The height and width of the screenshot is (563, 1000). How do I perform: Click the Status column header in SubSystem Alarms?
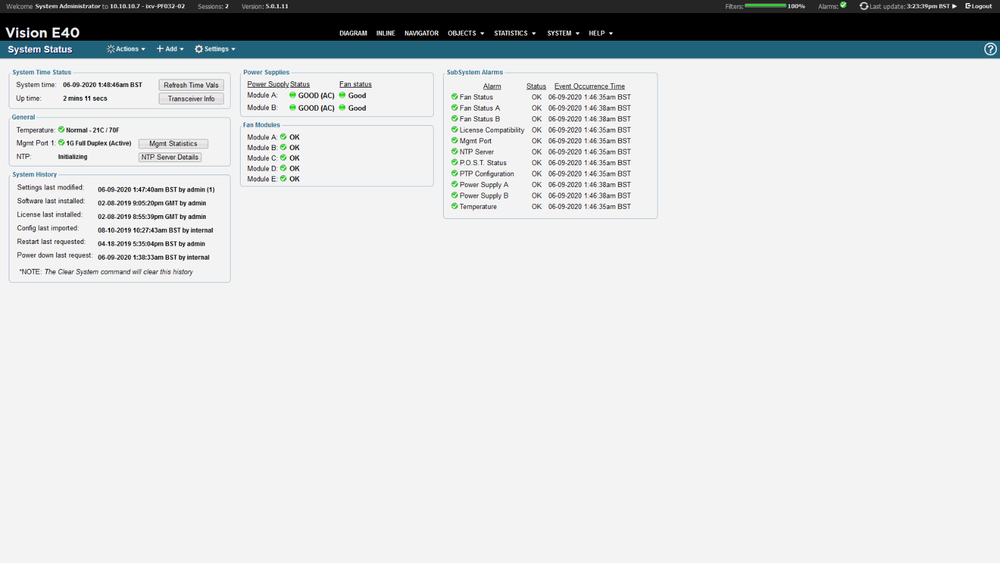(536, 86)
